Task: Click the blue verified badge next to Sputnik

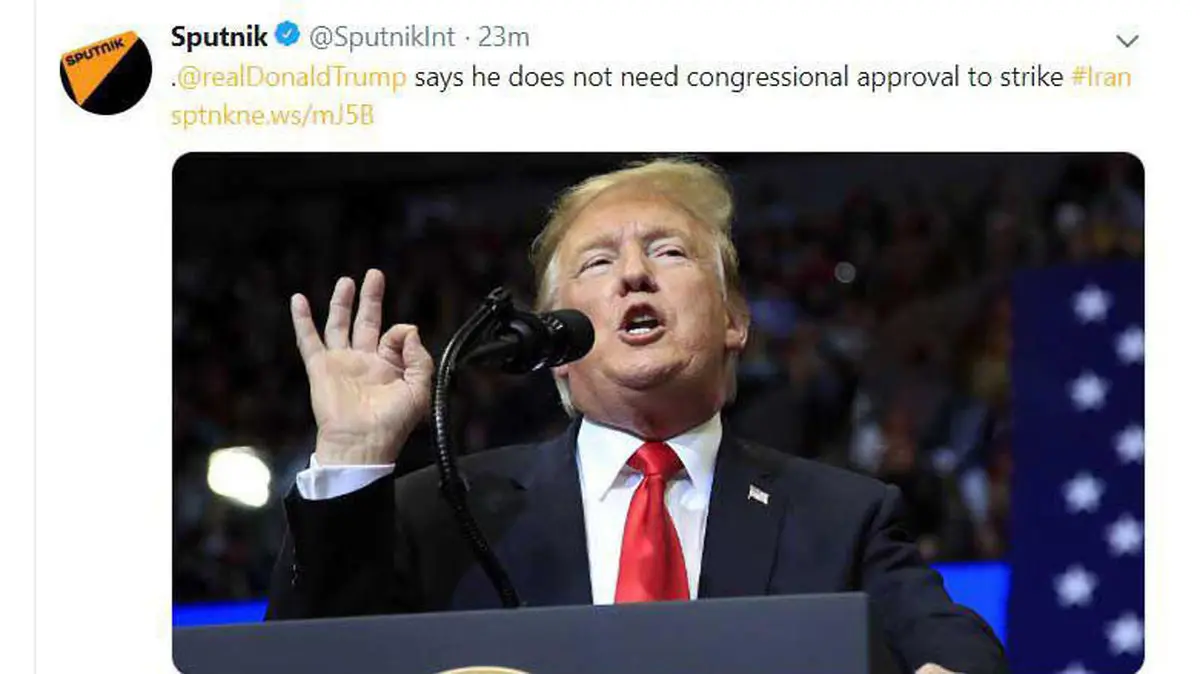Action: (287, 38)
